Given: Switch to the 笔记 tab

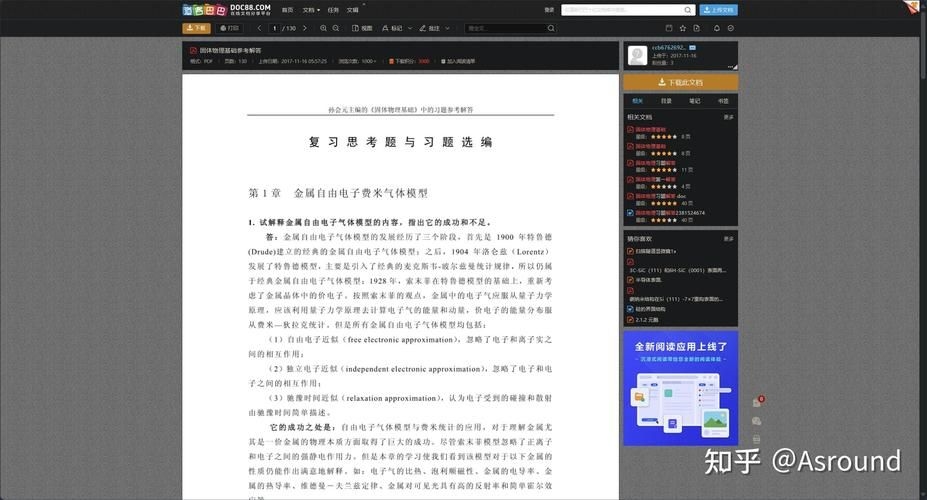Looking at the screenshot, I should (695, 100).
